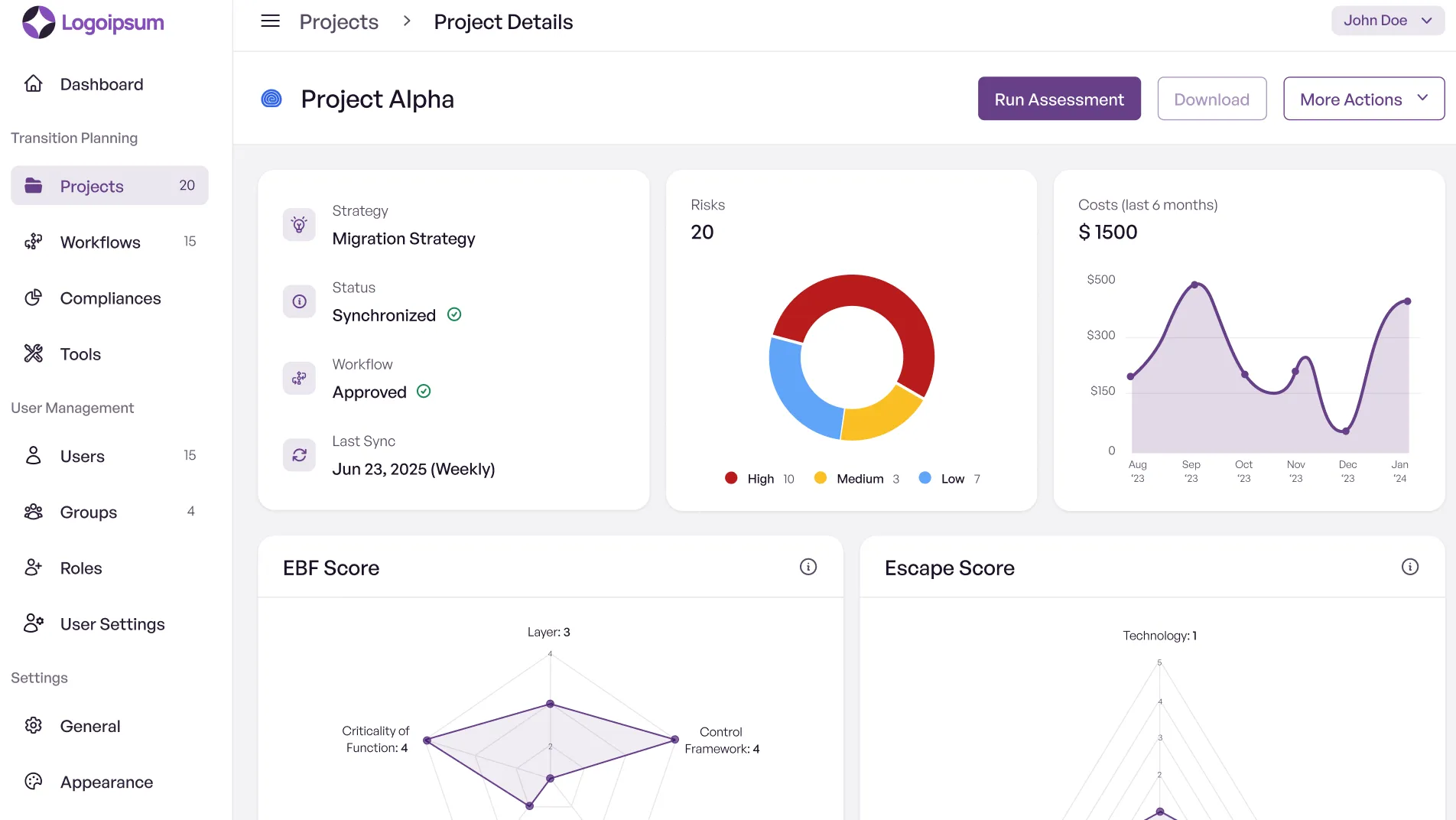Click the green check next to Synchronized
This screenshot has width=1456, height=820.
pyautogui.click(x=454, y=314)
